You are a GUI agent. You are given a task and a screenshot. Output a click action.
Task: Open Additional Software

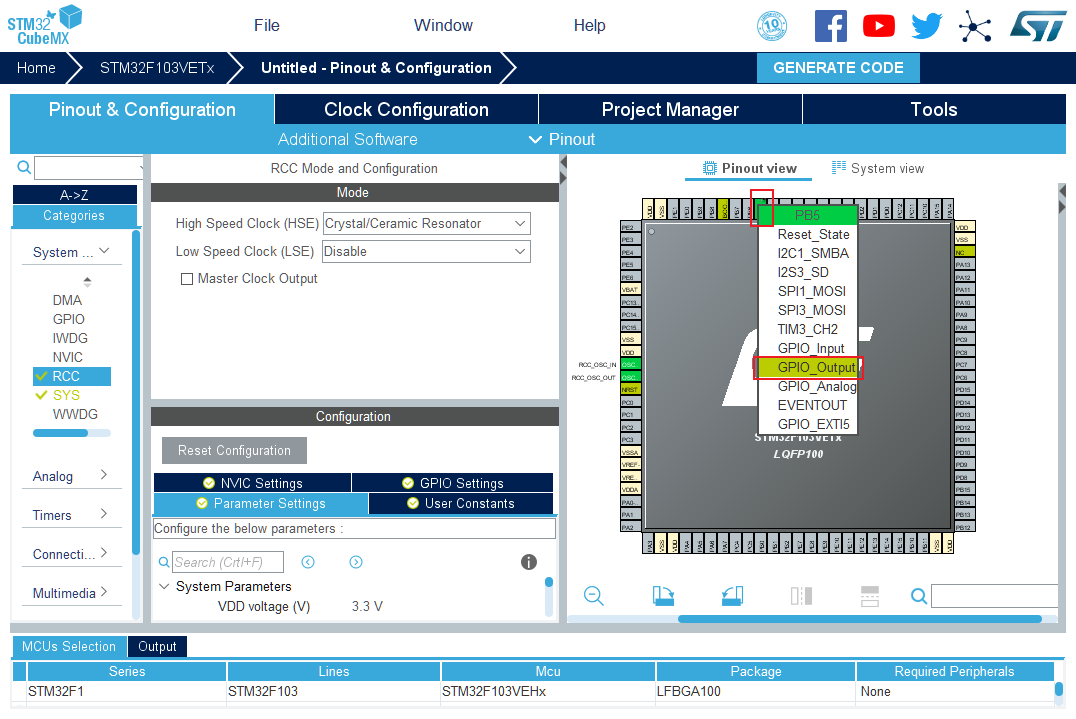click(x=347, y=139)
